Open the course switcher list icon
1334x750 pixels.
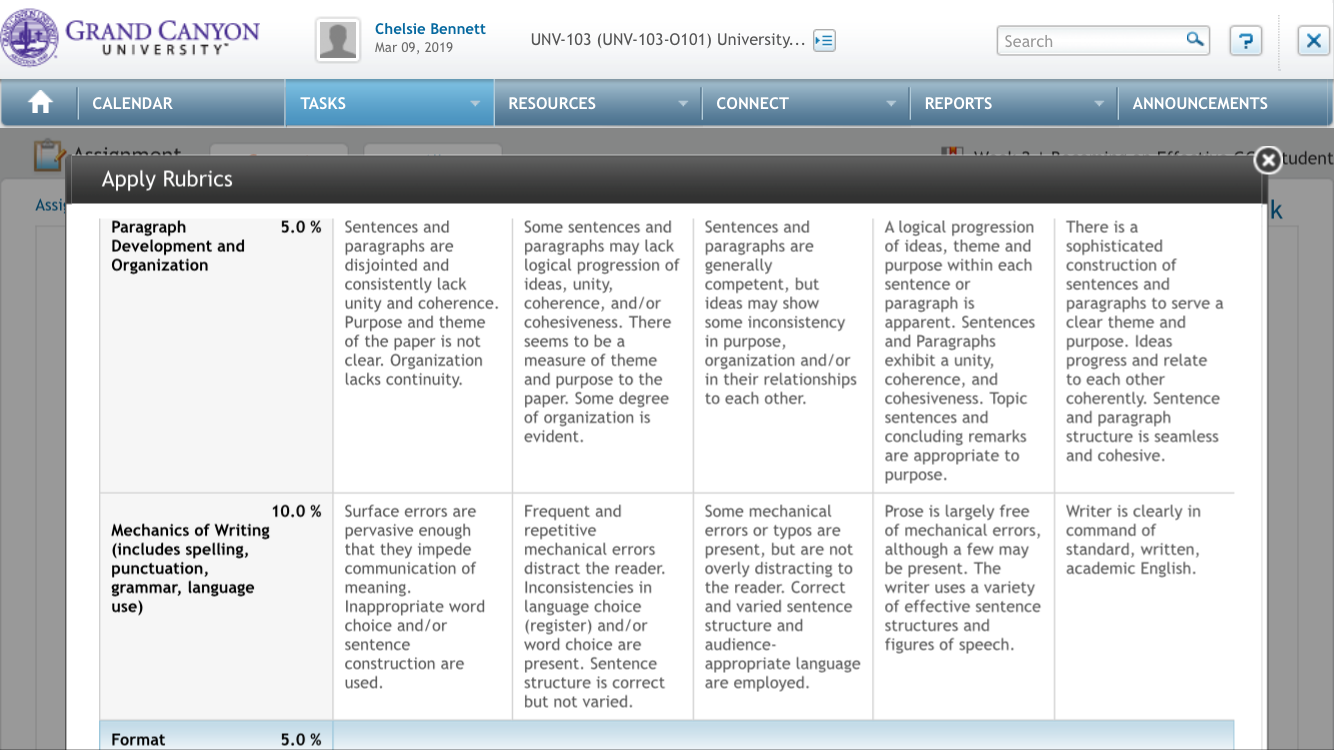coord(824,41)
